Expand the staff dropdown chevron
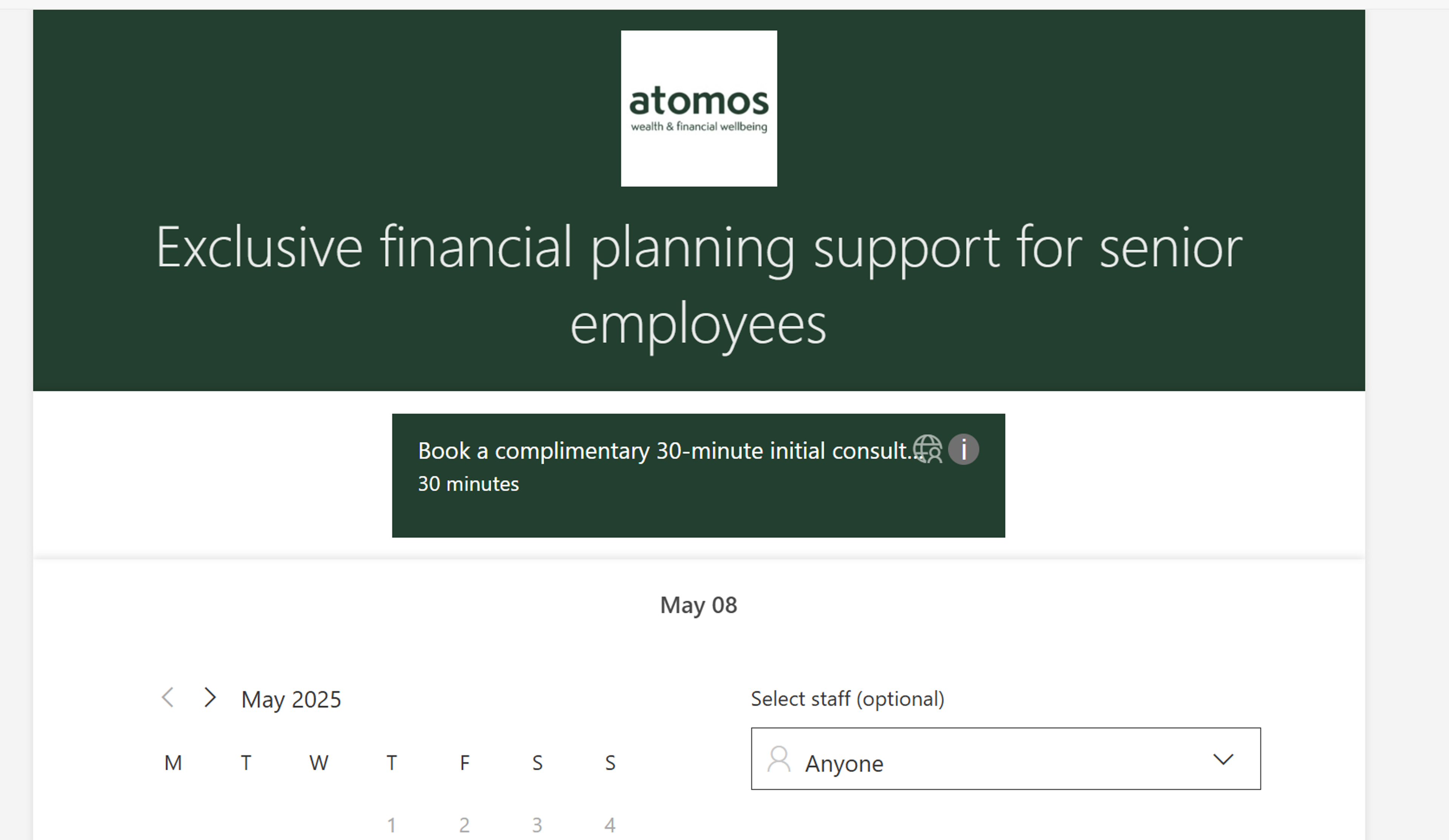The image size is (1449, 840). point(1223,760)
